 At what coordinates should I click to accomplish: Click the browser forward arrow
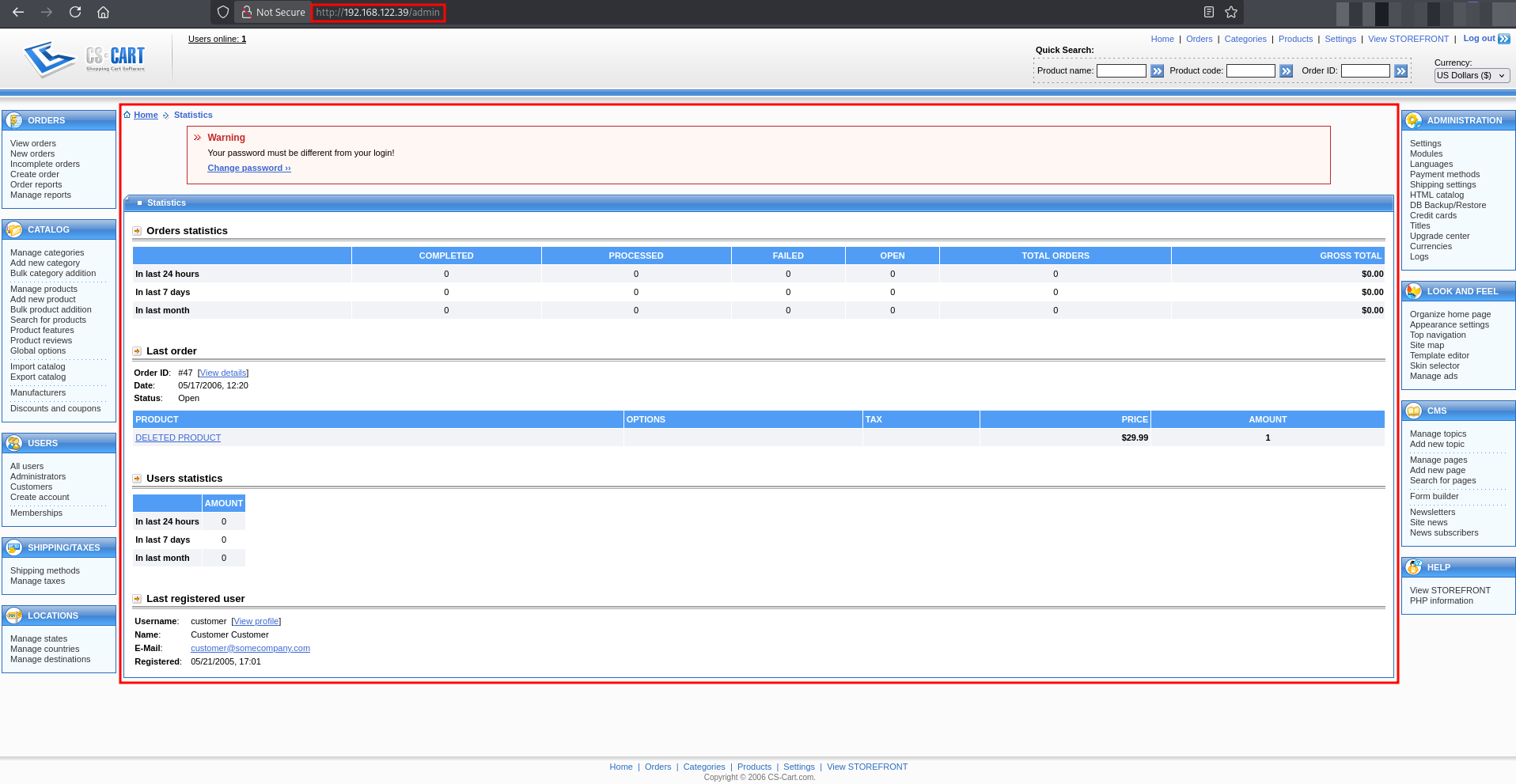pyautogui.click(x=47, y=12)
